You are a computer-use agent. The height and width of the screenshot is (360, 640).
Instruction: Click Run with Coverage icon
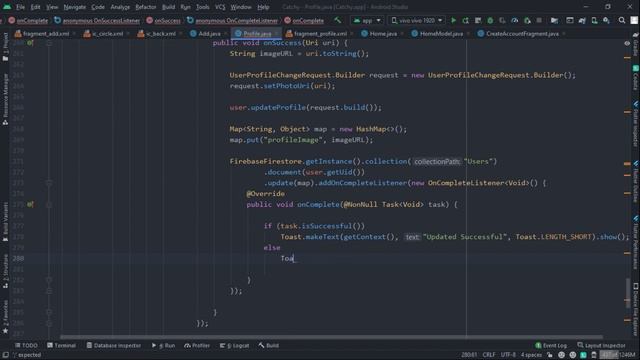502,20
